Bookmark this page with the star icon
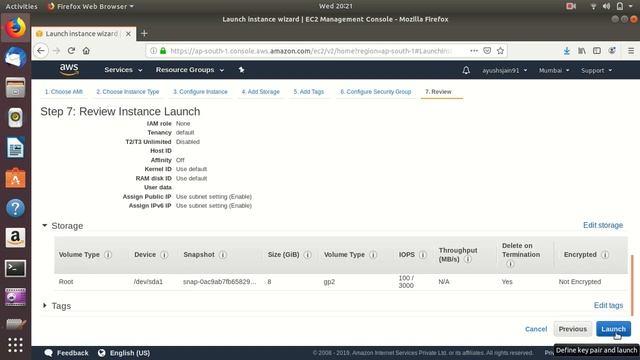640x360 pixels. click(500, 51)
